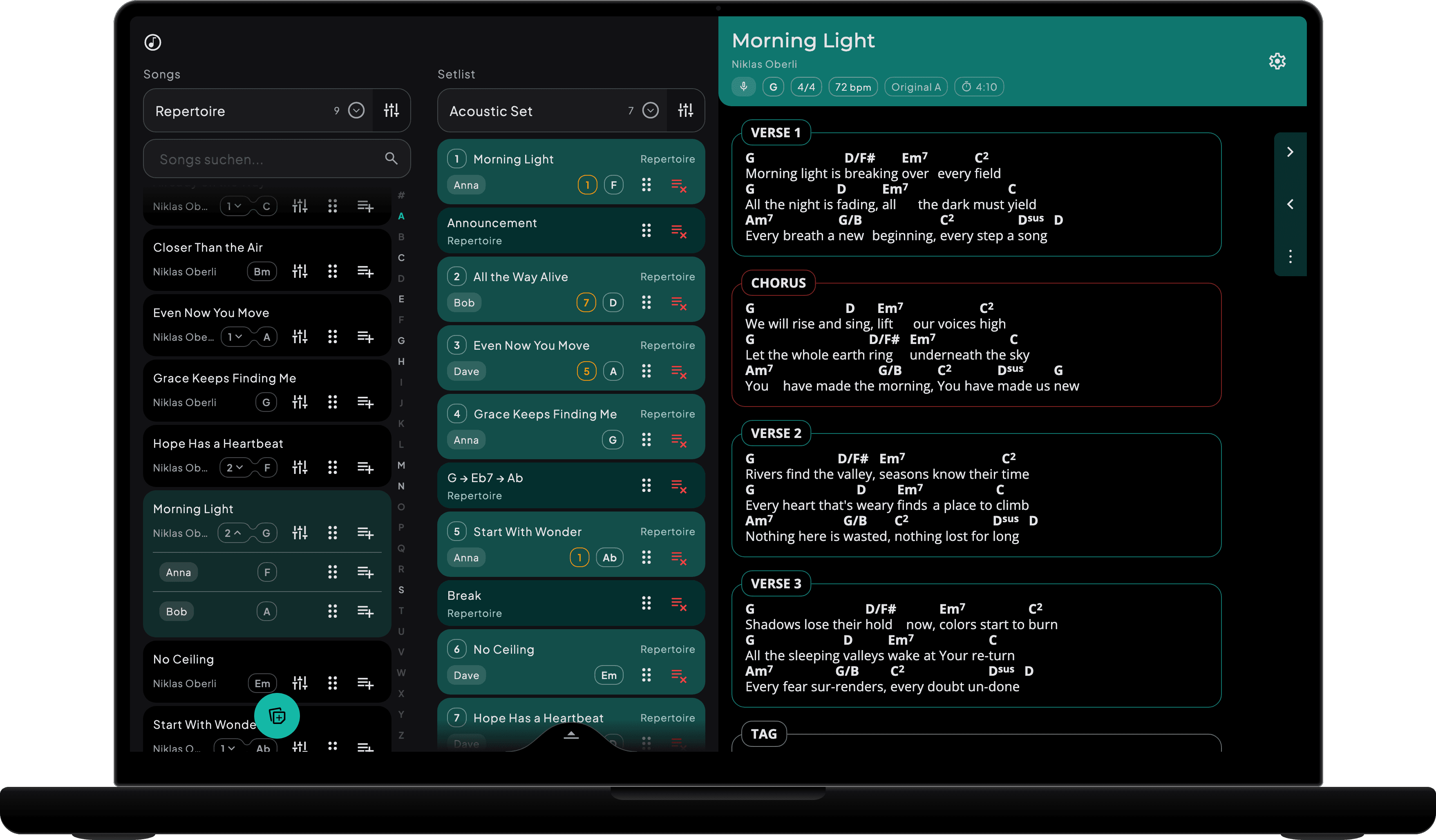Select the Bob version of Morning Light
This screenshot has width=1436, height=840.
click(176, 612)
